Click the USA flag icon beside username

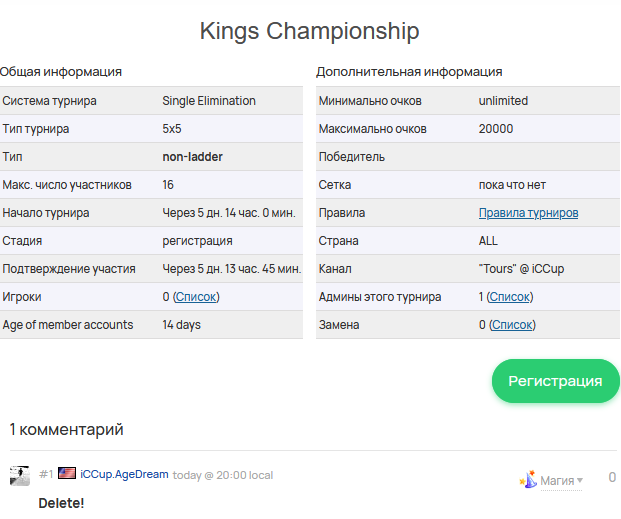(x=67, y=473)
